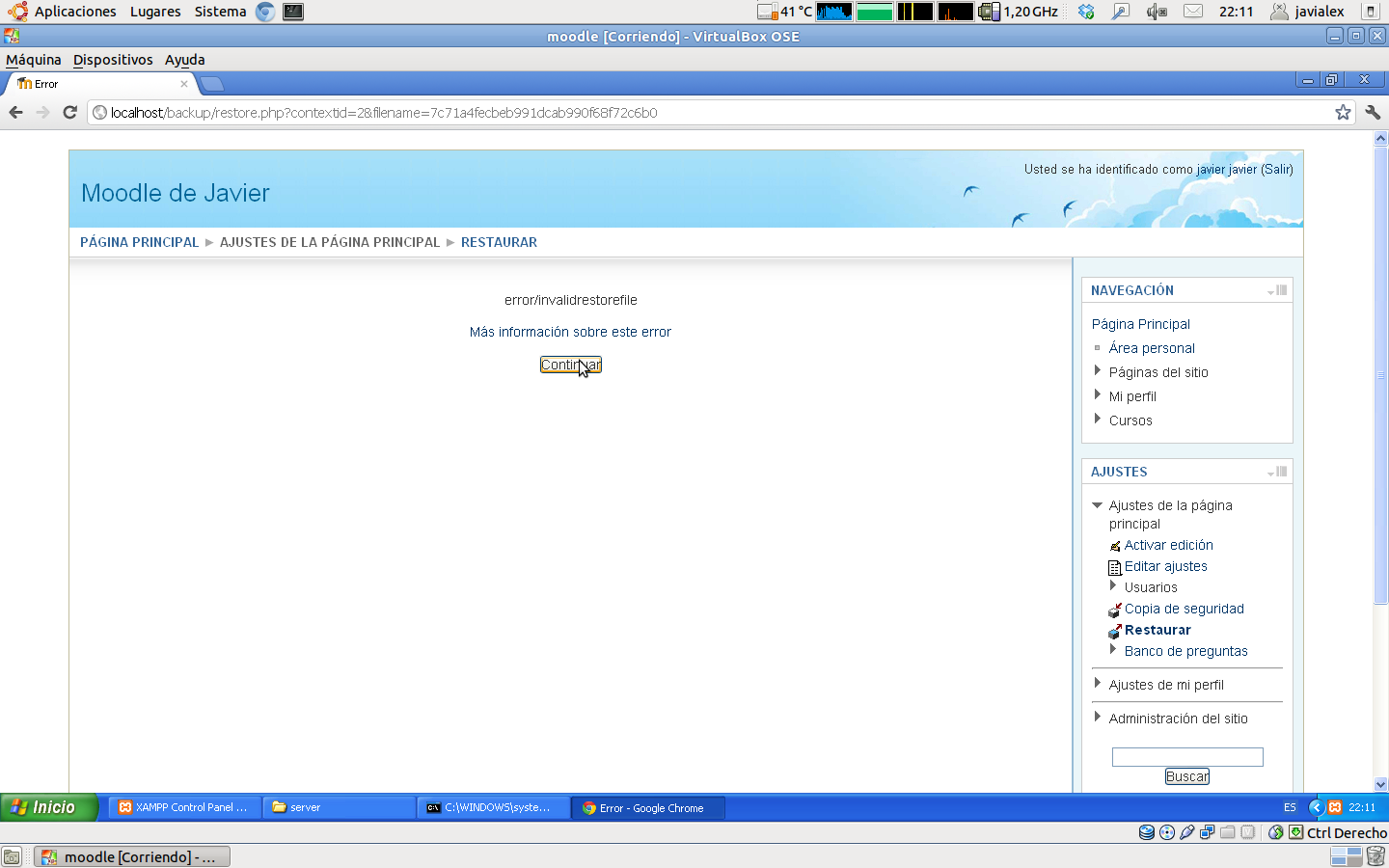Dock the Navegación block to side
Screen dimensions: 1389x868
coord(1282,290)
